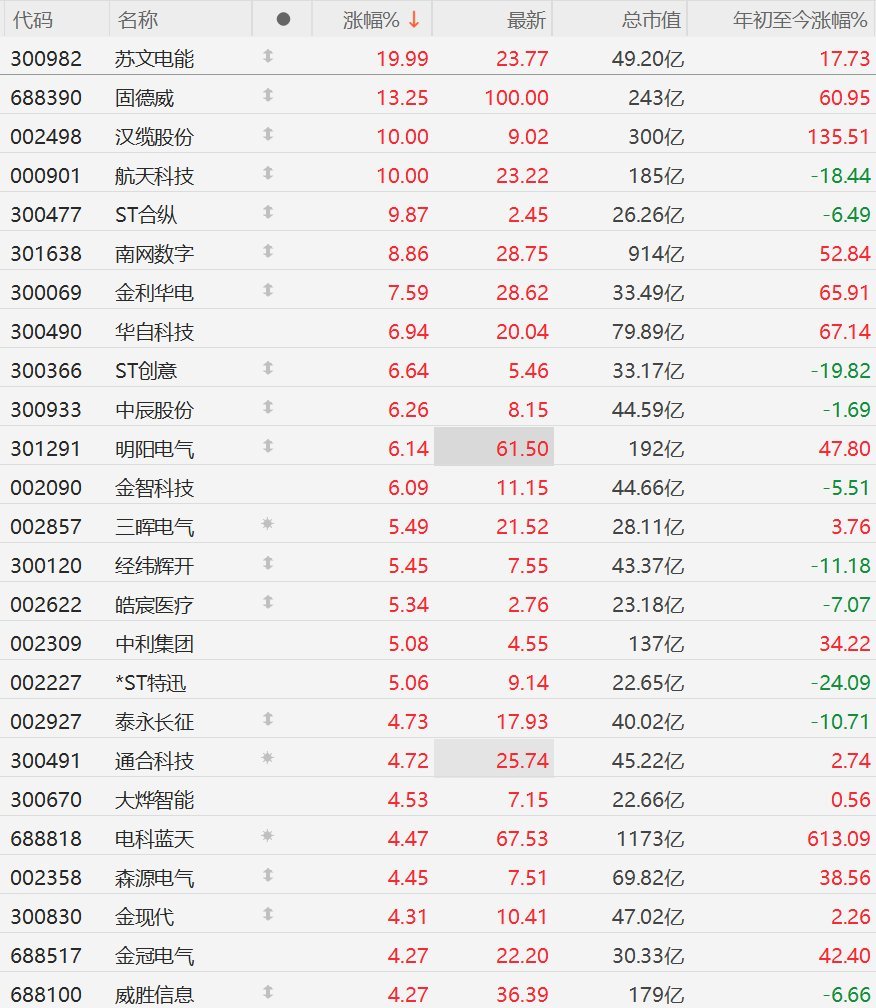The image size is (876, 1008).
Task: Select the 南网数字 stock name
Action: pyautogui.click(x=154, y=254)
